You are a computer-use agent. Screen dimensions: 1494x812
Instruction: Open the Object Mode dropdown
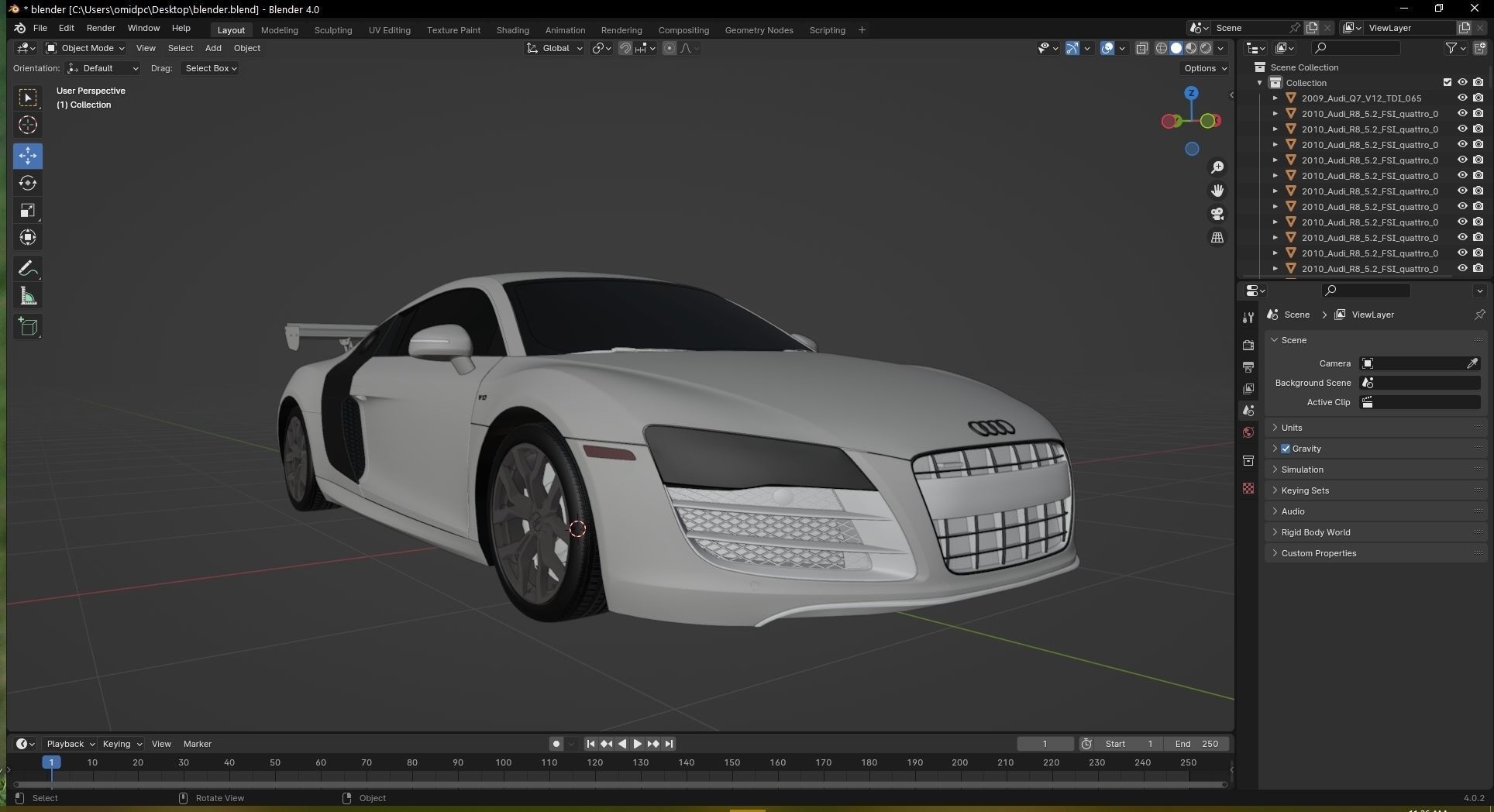[x=84, y=48]
